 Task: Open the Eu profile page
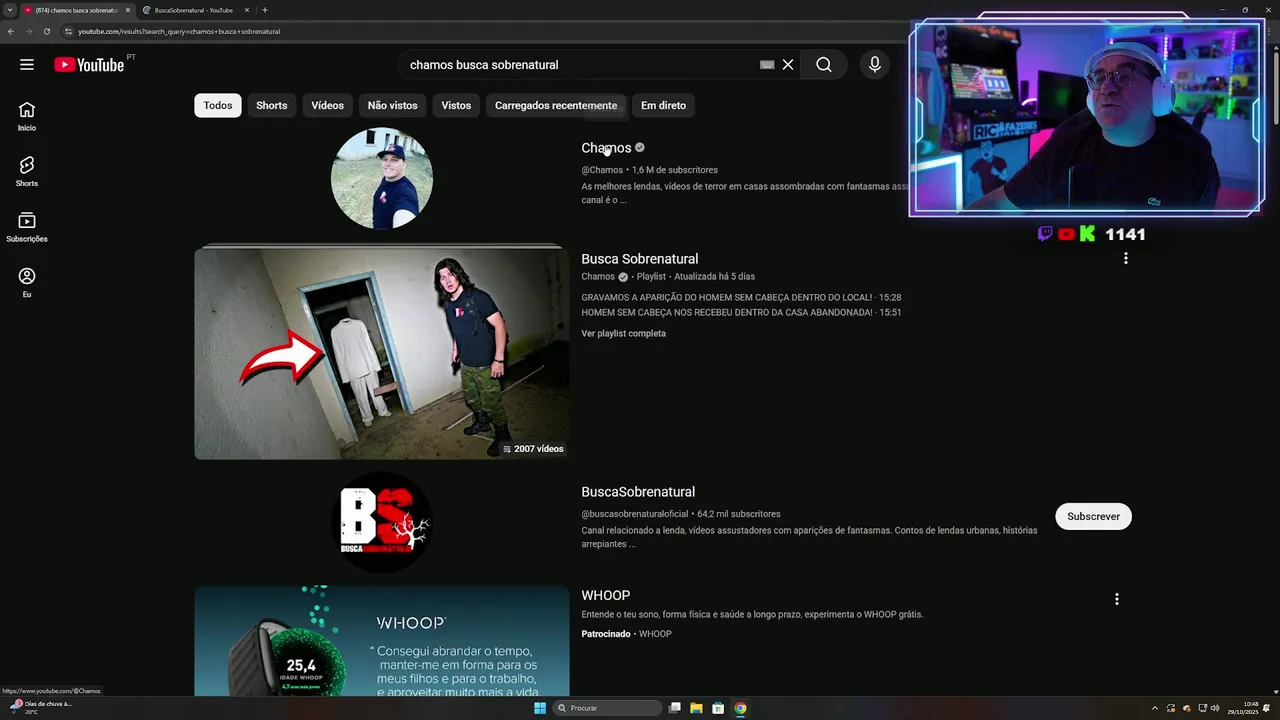pyautogui.click(x=27, y=282)
